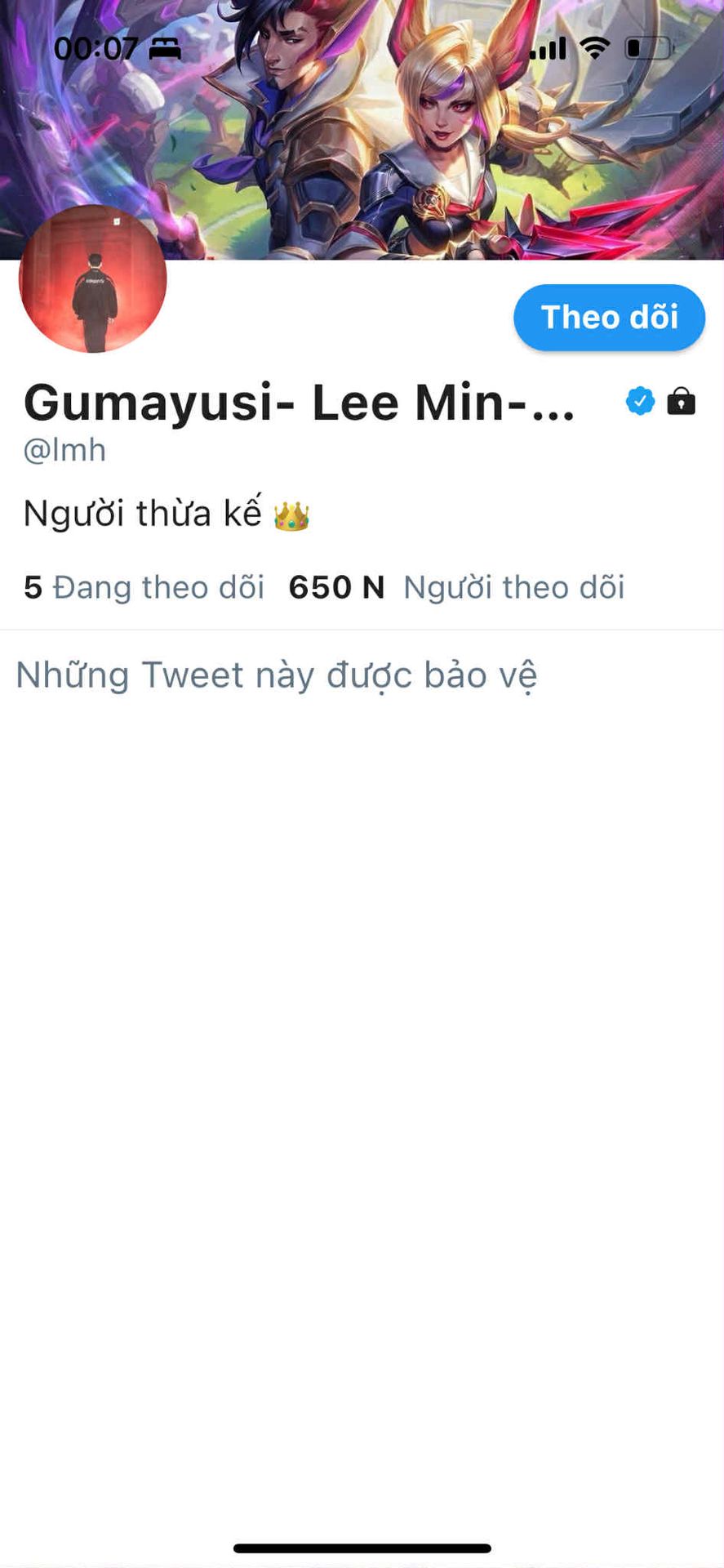This screenshot has width=724, height=1568.
Task: Tap the battery level icon
Action: coord(649,48)
